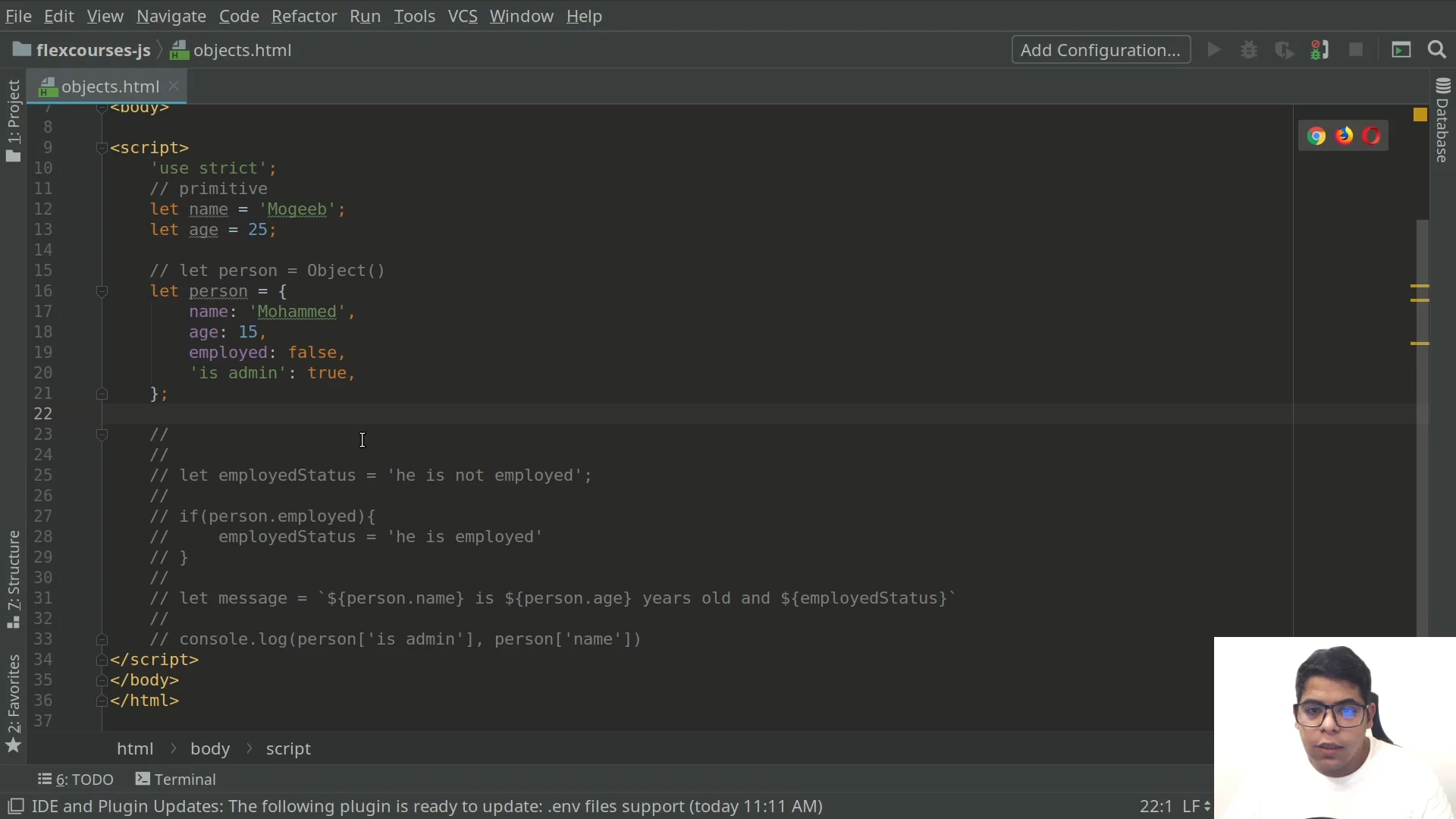This screenshot has width=1456, height=819.
Task: Open in Chrome browser icon
Action: tap(1316, 136)
